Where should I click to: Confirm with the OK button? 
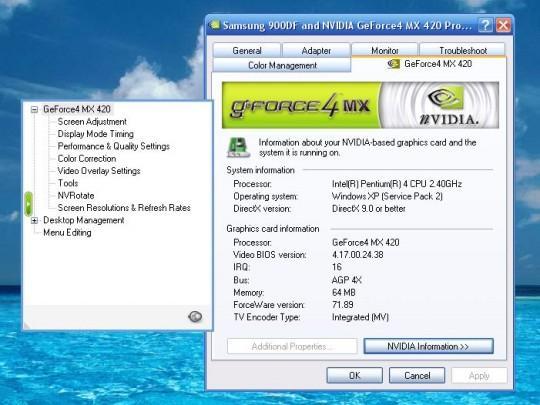(354, 375)
